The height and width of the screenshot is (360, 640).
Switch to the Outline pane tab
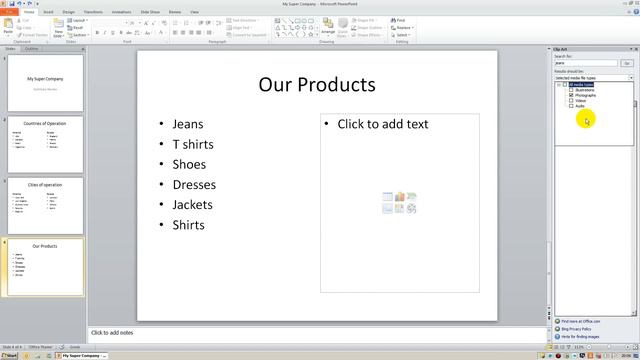[31, 49]
